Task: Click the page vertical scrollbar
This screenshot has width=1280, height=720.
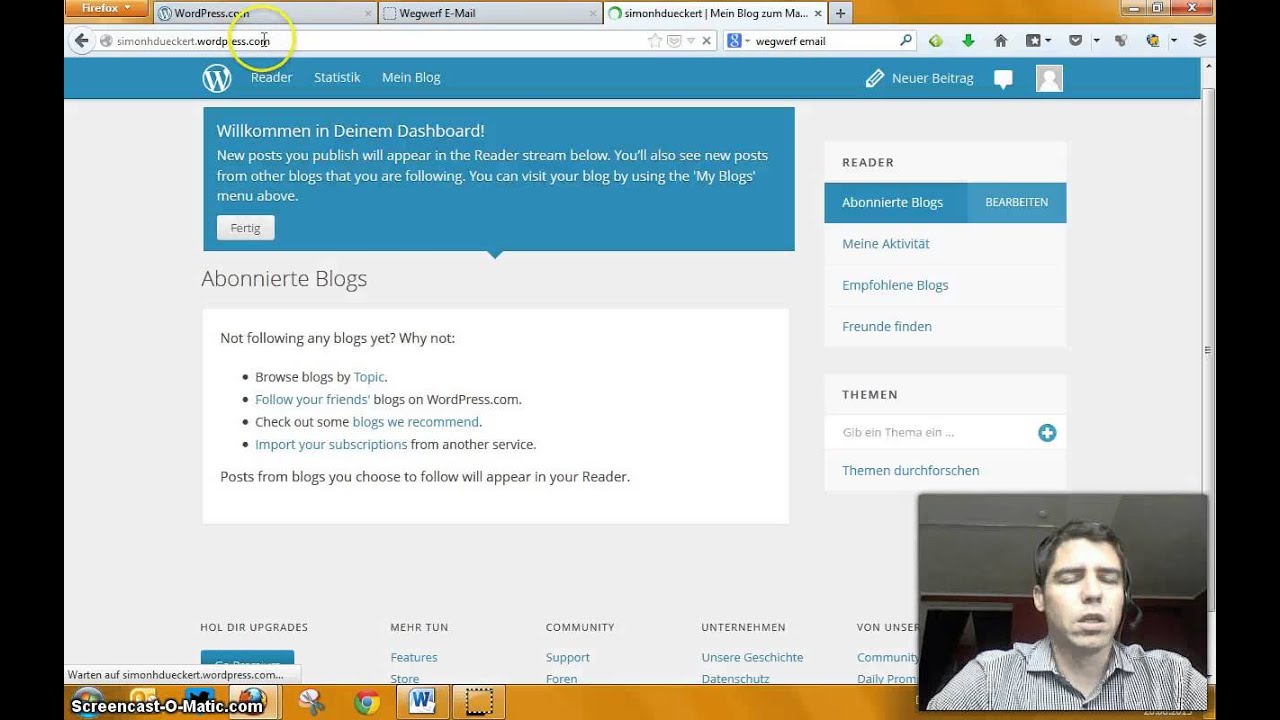Action: click(x=1208, y=350)
